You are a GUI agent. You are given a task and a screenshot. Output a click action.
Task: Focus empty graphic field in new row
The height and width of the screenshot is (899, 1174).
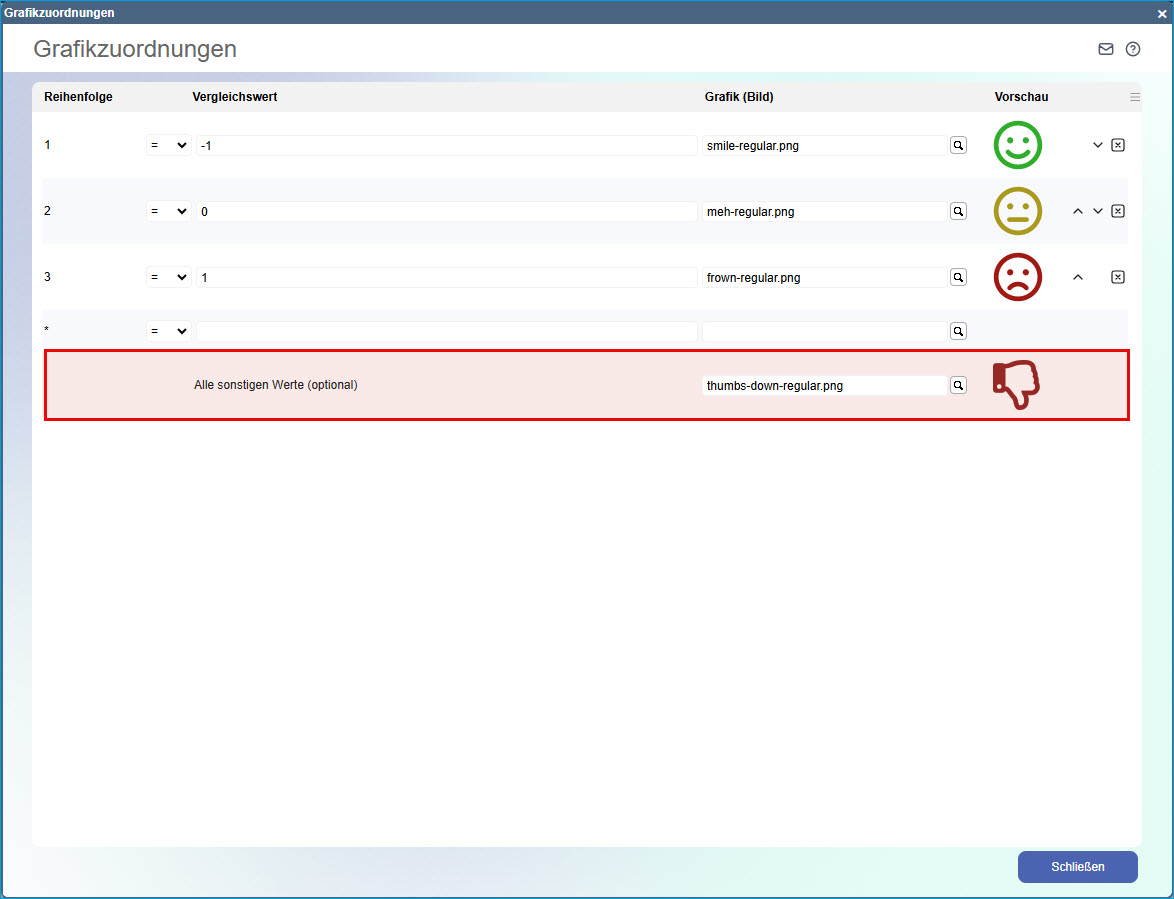coord(825,331)
